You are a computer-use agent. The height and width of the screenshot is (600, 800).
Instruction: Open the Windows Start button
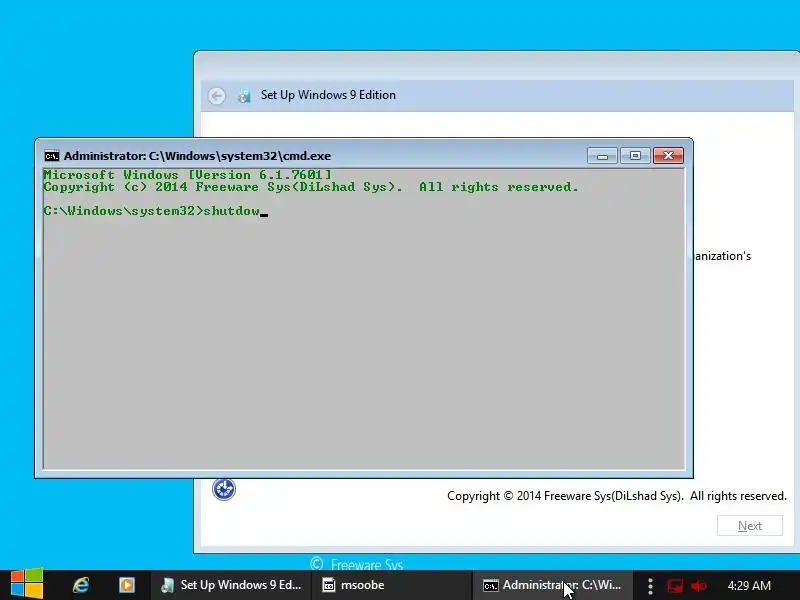(x=27, y=583)
